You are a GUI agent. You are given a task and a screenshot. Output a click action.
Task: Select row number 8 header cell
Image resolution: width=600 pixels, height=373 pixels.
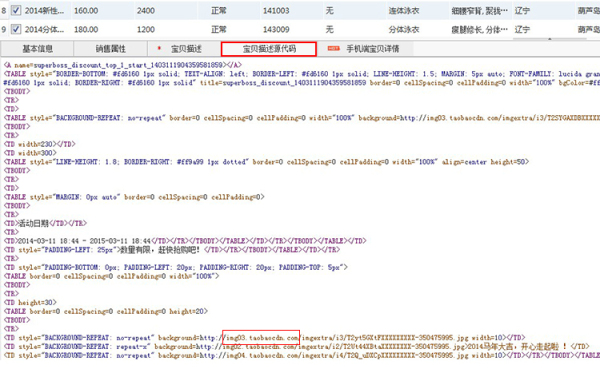tap(4, 11)
